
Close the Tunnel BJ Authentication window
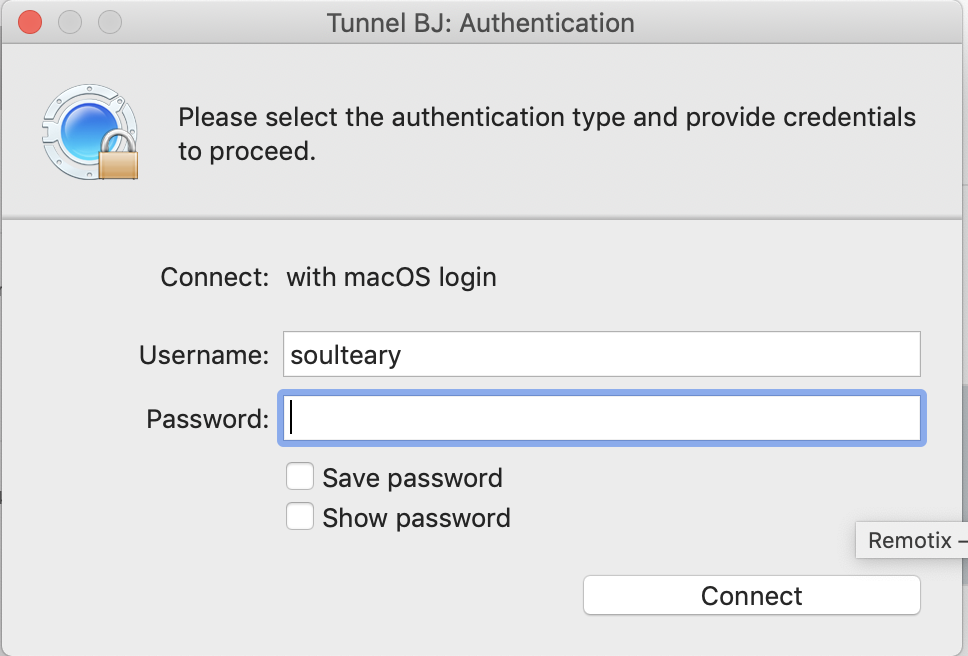pyautogui.click(x=30, y=22)
